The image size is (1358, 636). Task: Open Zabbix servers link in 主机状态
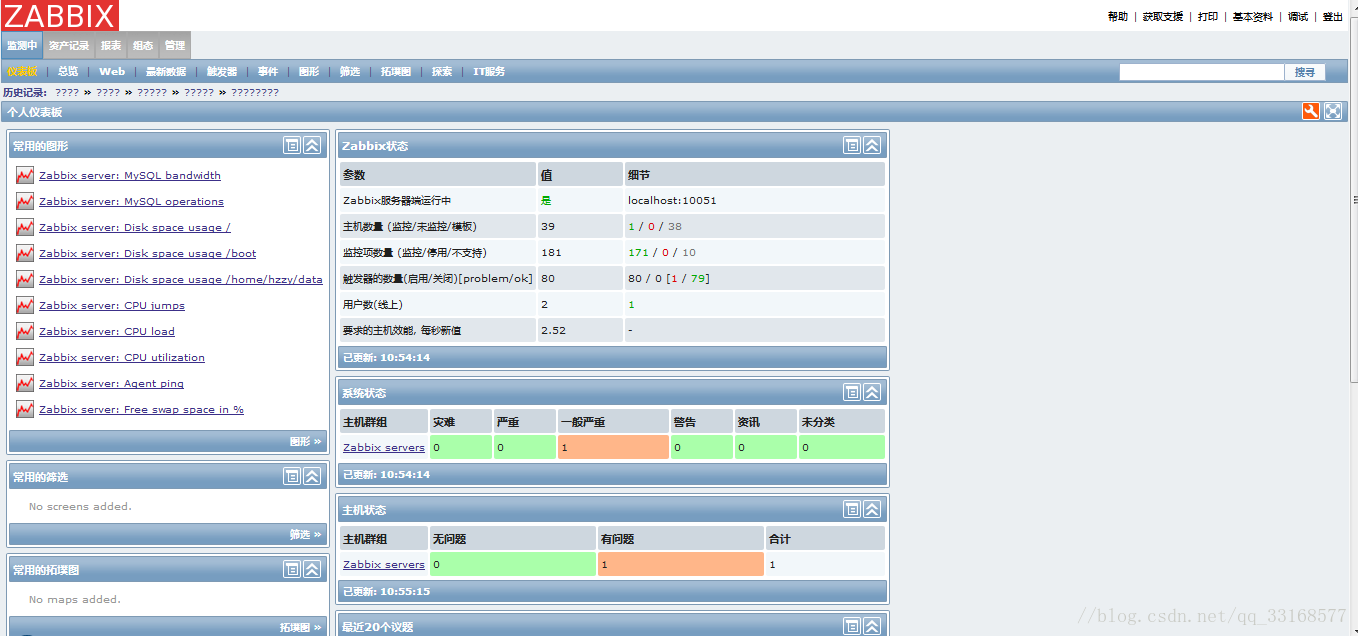[384, 564]
